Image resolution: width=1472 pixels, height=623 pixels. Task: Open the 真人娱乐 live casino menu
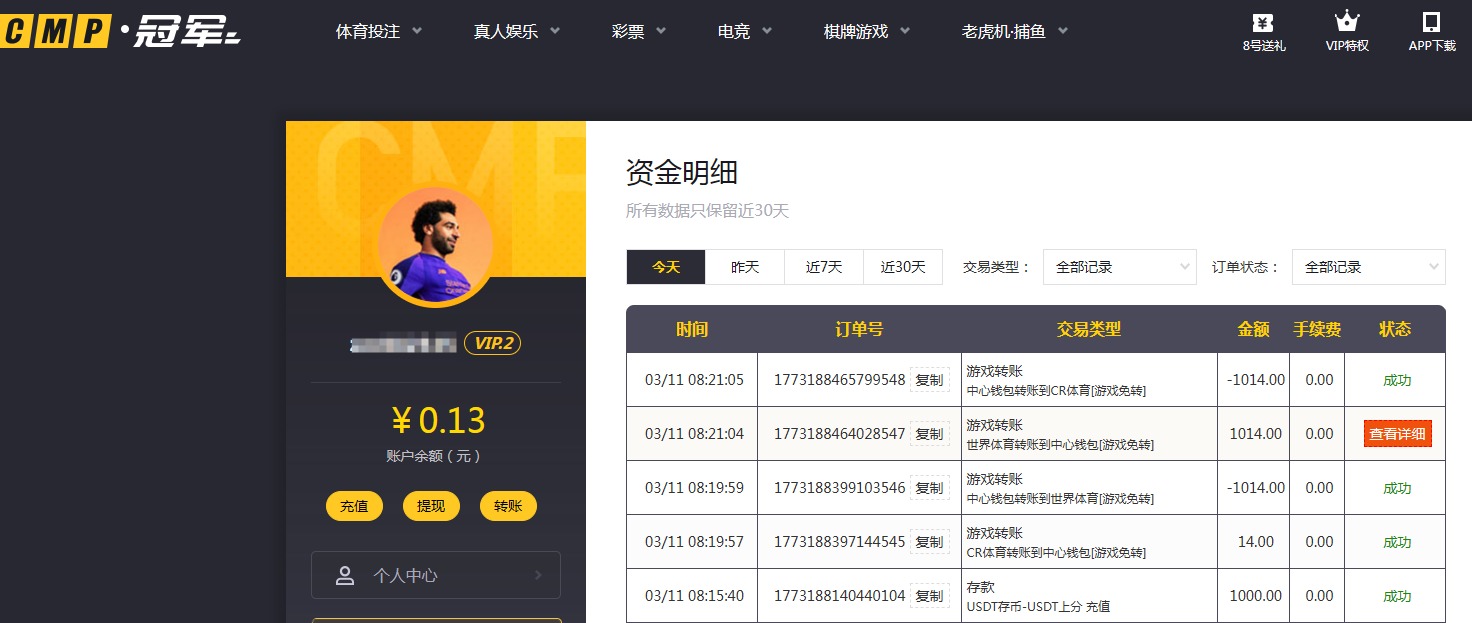pyautogui.click(x=516, y=31)
